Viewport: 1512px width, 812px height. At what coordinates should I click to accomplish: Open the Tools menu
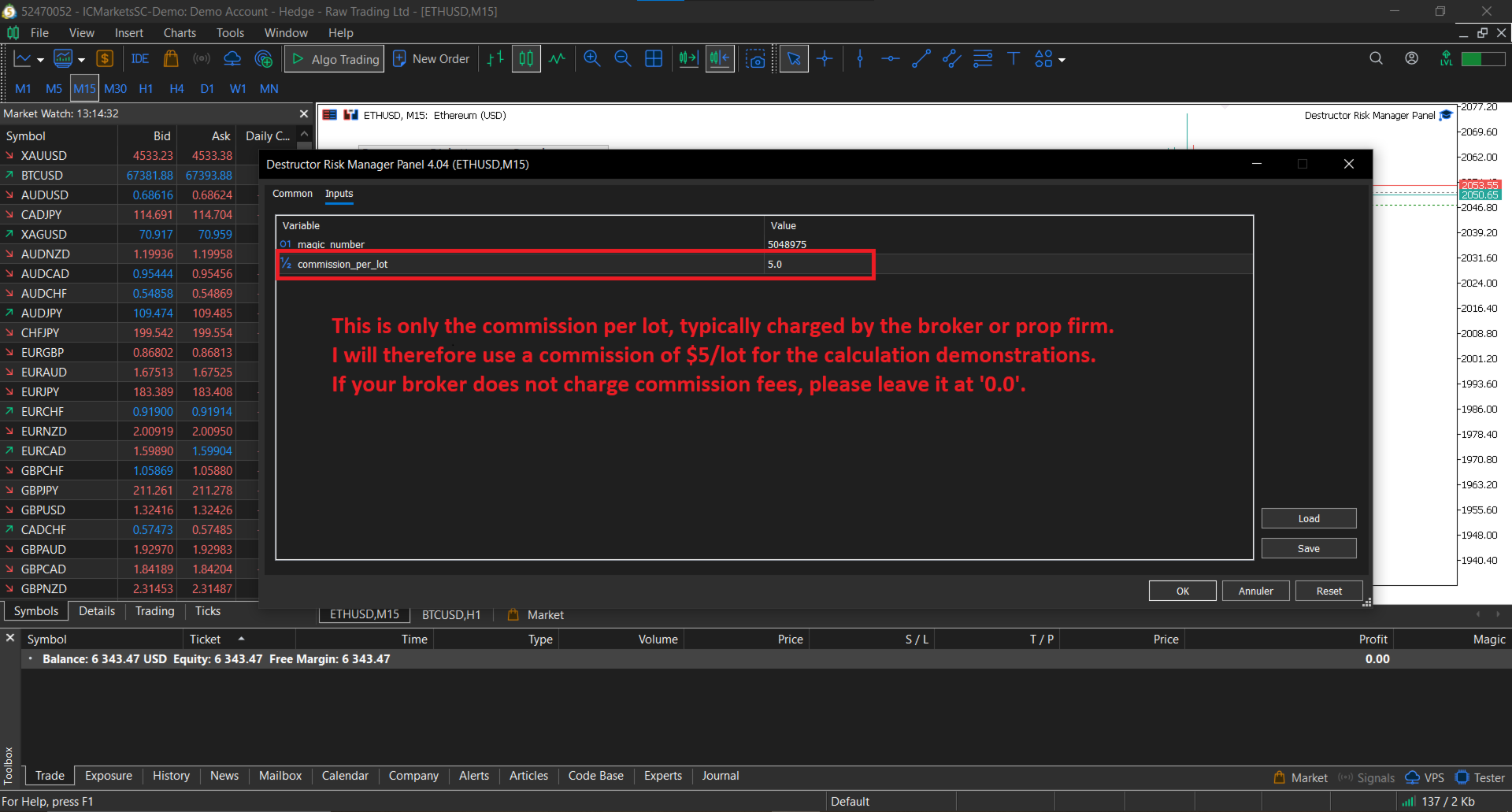click(230, 33)
